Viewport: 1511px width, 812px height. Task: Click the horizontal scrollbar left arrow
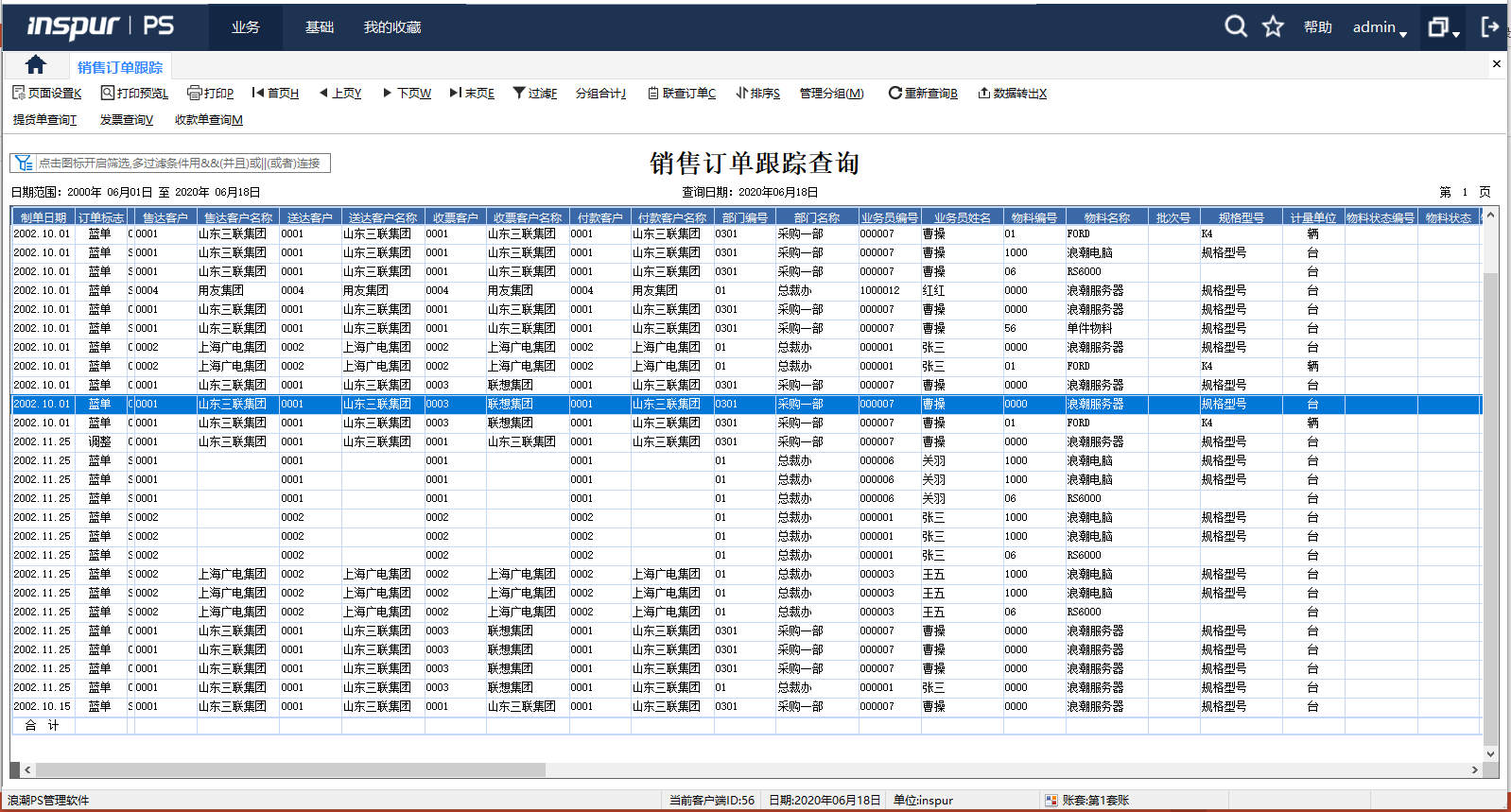(27, 769)
